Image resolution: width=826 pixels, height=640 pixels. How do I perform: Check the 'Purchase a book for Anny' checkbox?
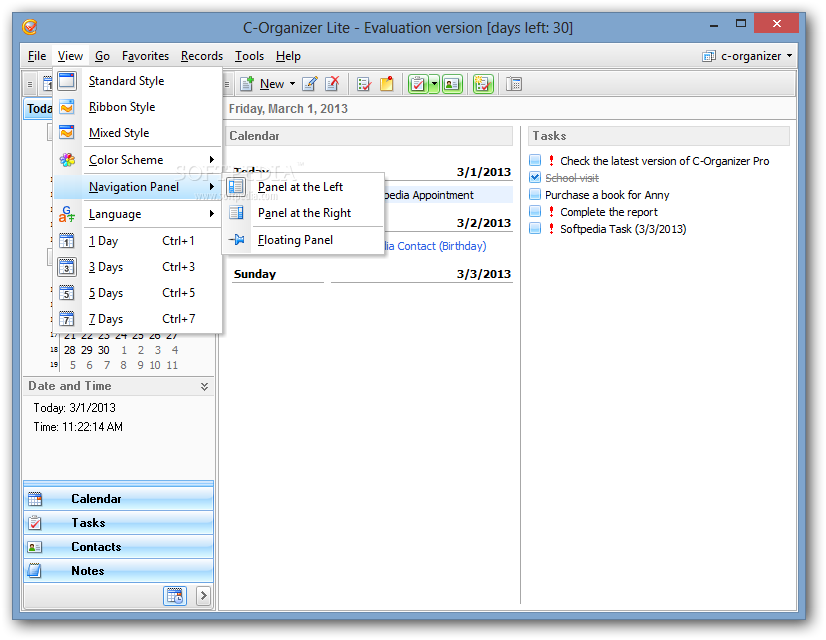coord(535,194)
